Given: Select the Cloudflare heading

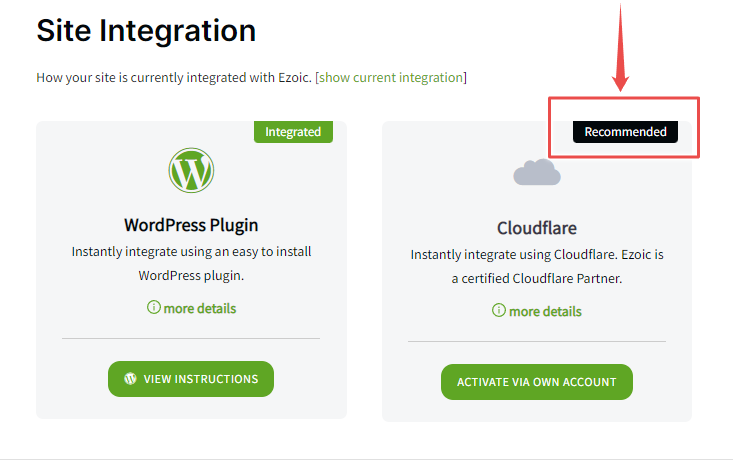Looking at the screenshot, I should [537, 228].
